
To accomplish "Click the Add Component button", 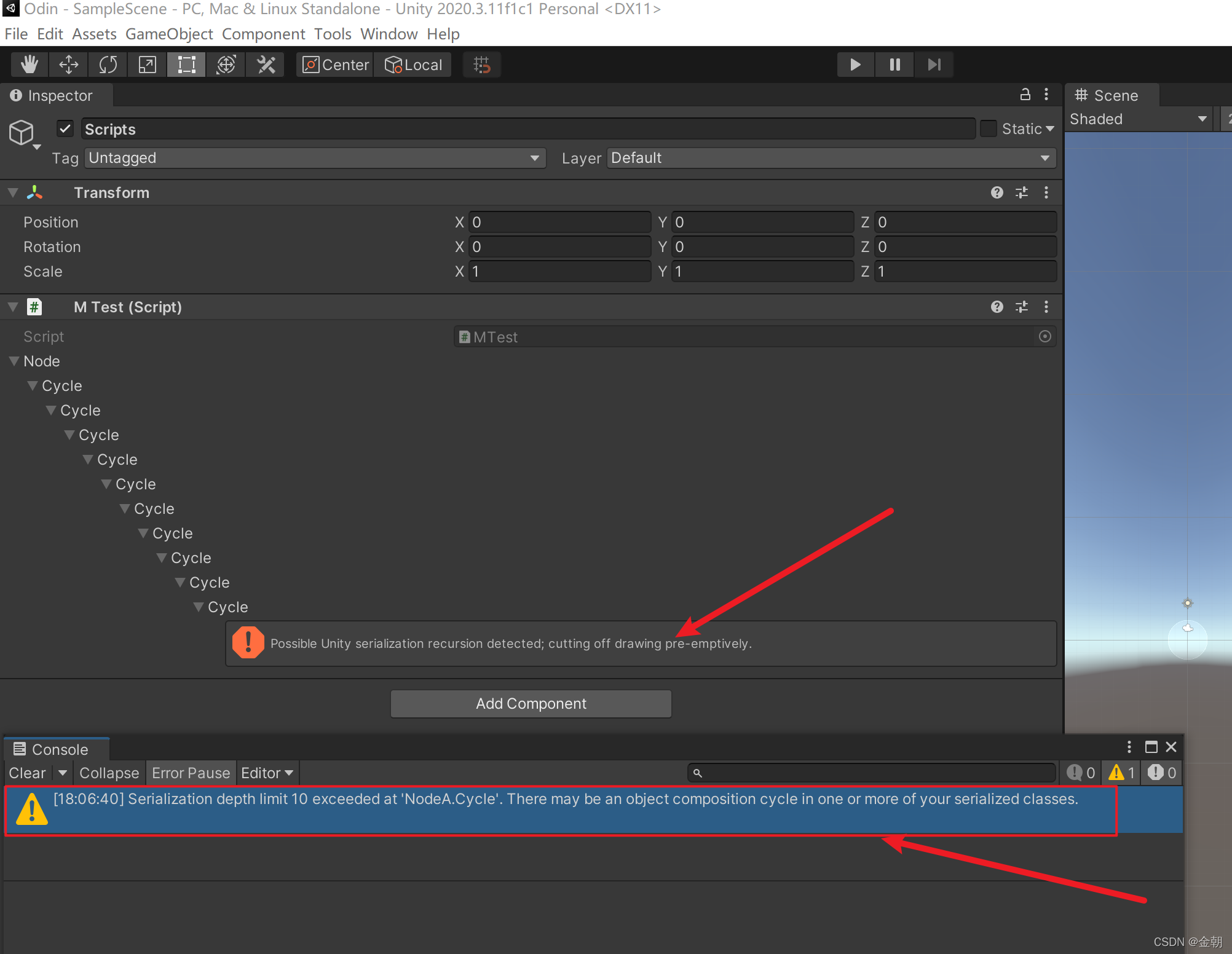I will click(x=534, y=702).
